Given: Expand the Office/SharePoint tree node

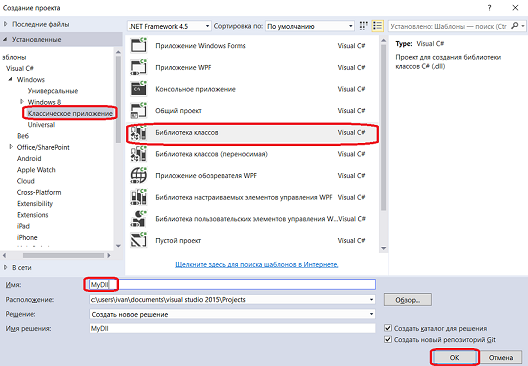Looking at the screenshot, I should (11, 147).
